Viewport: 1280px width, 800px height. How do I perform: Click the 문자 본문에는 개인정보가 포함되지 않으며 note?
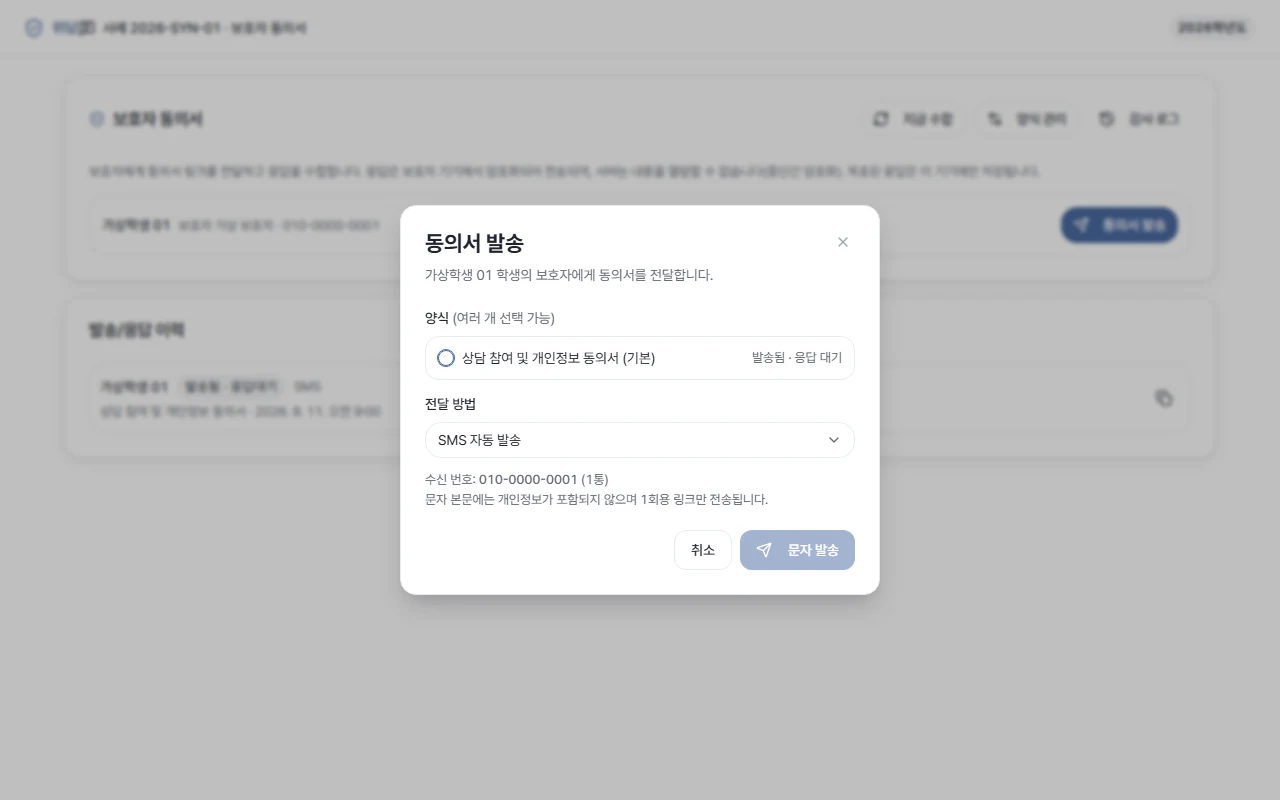(597, 499)
